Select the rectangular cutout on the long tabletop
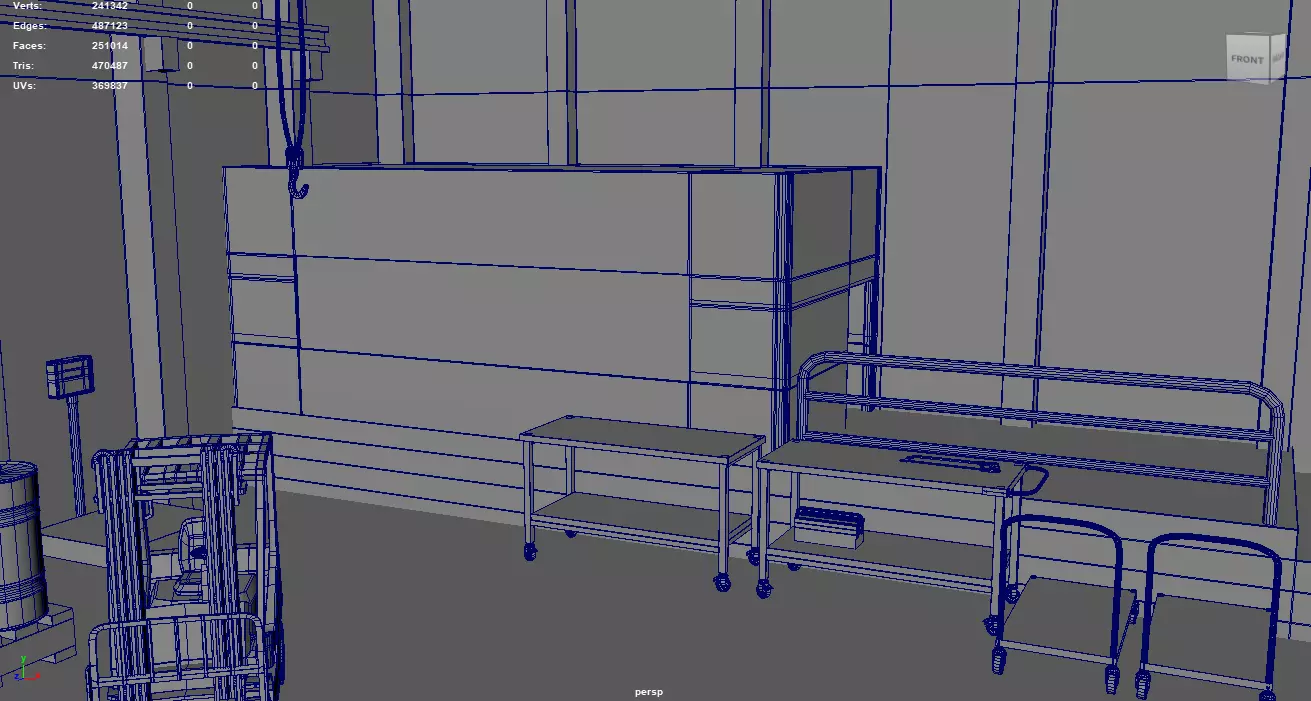This screenshot has width=1311, height=701. (x=950, y=462)
